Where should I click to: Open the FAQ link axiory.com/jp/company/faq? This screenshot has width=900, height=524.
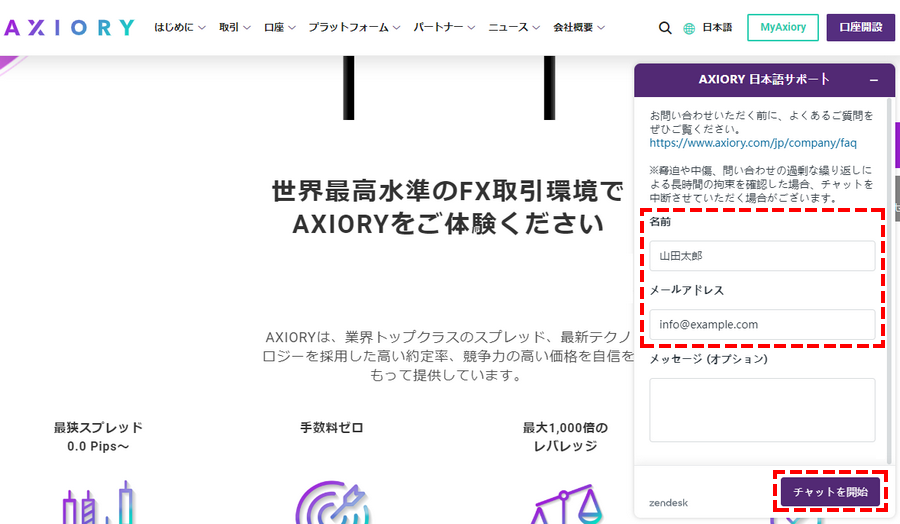coord(752,143)
